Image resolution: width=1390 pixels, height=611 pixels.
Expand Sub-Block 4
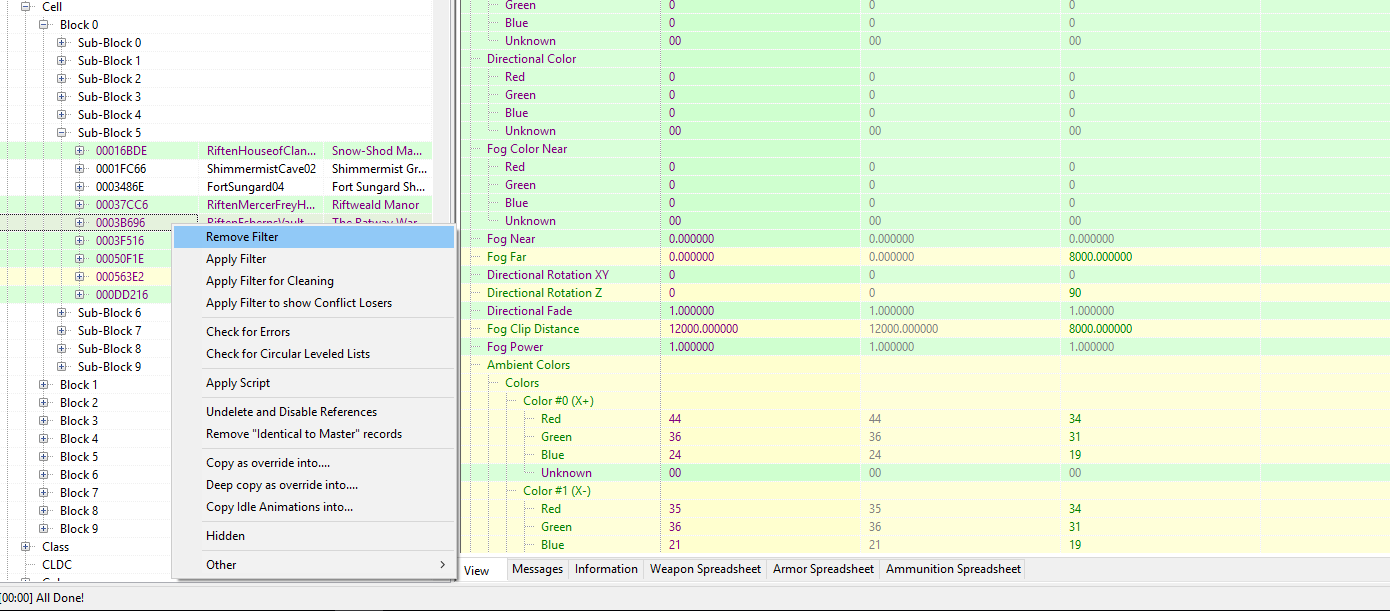pos(61,115)
